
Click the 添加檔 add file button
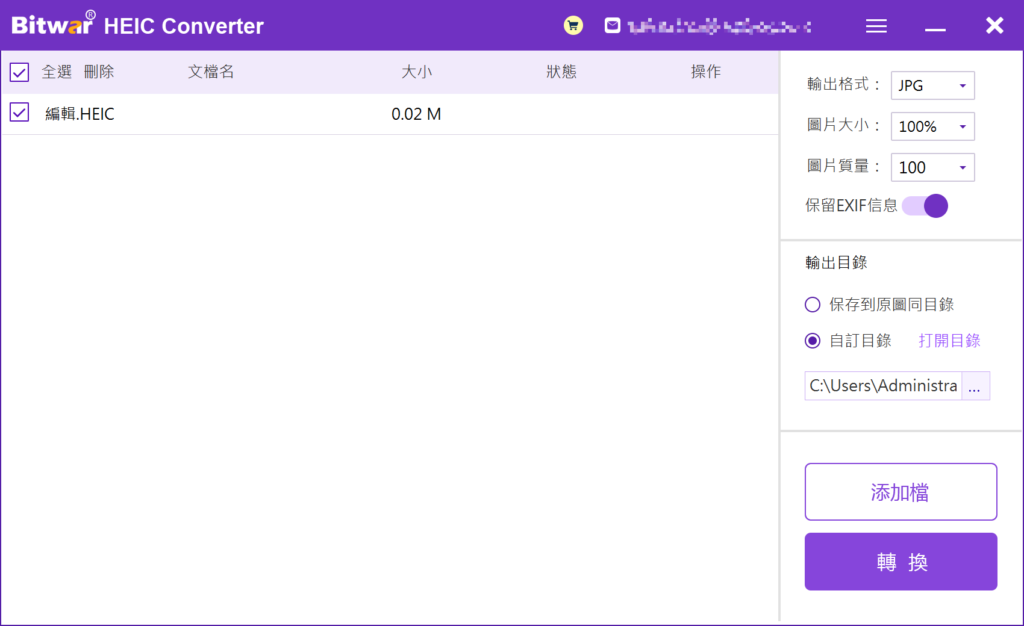[x=901, y=492]
